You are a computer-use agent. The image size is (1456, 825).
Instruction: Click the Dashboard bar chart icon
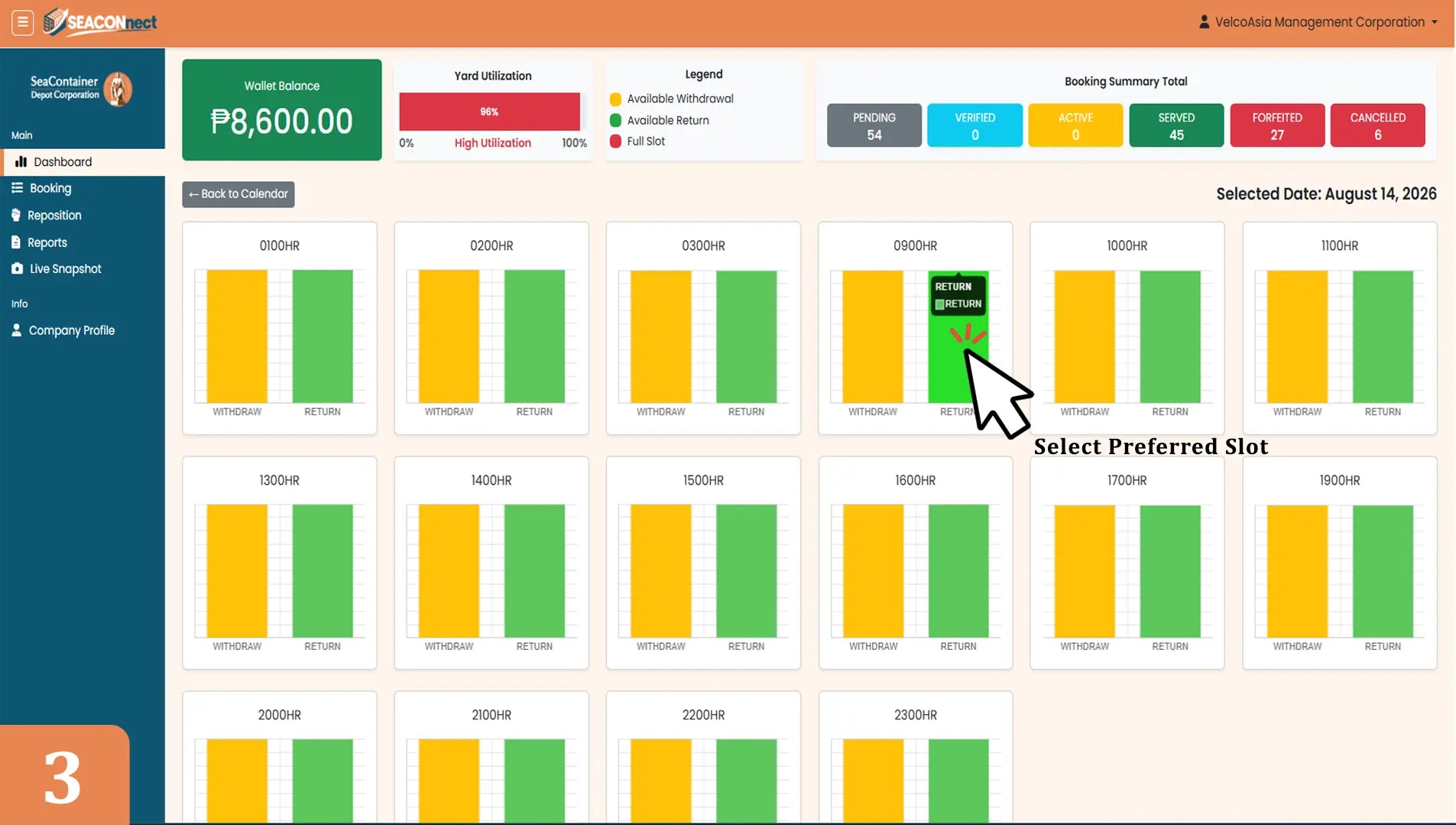[21, 162]
